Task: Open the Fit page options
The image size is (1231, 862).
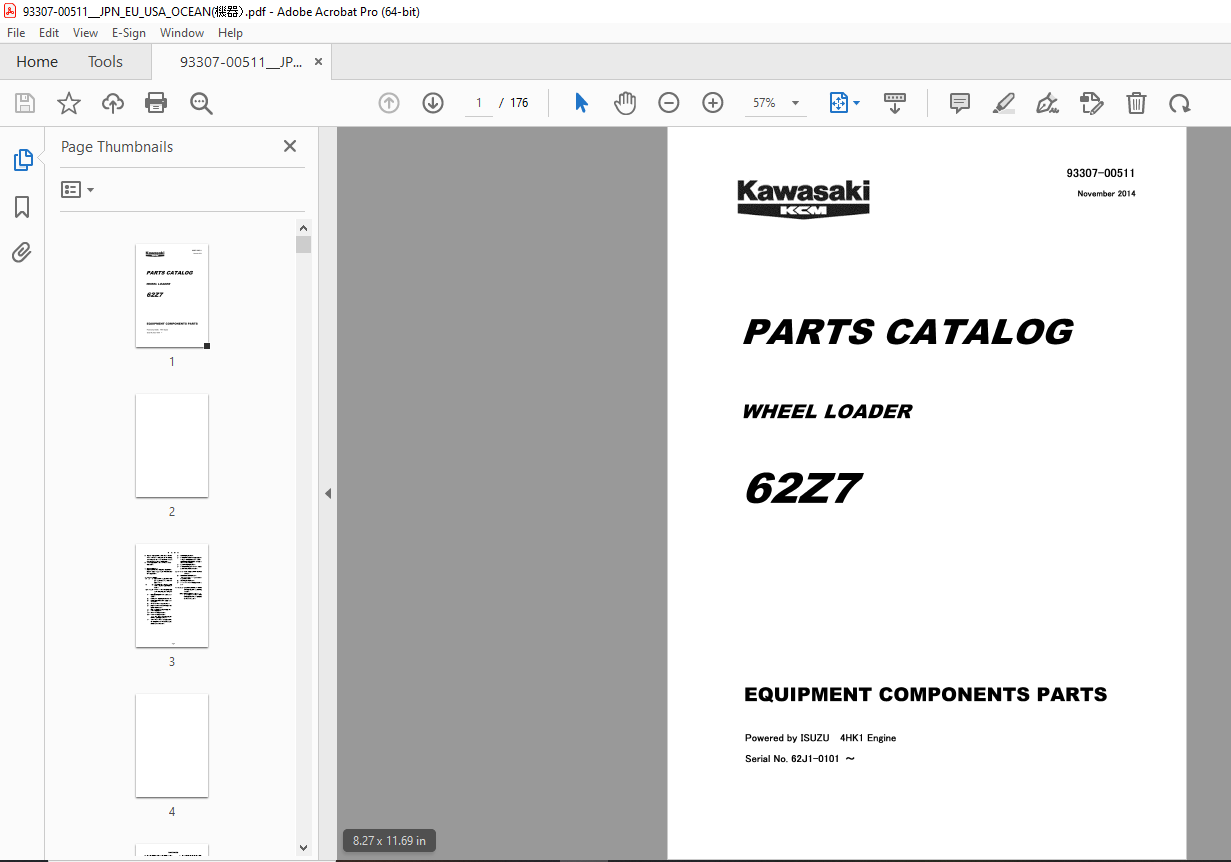Action: (837, 103)
